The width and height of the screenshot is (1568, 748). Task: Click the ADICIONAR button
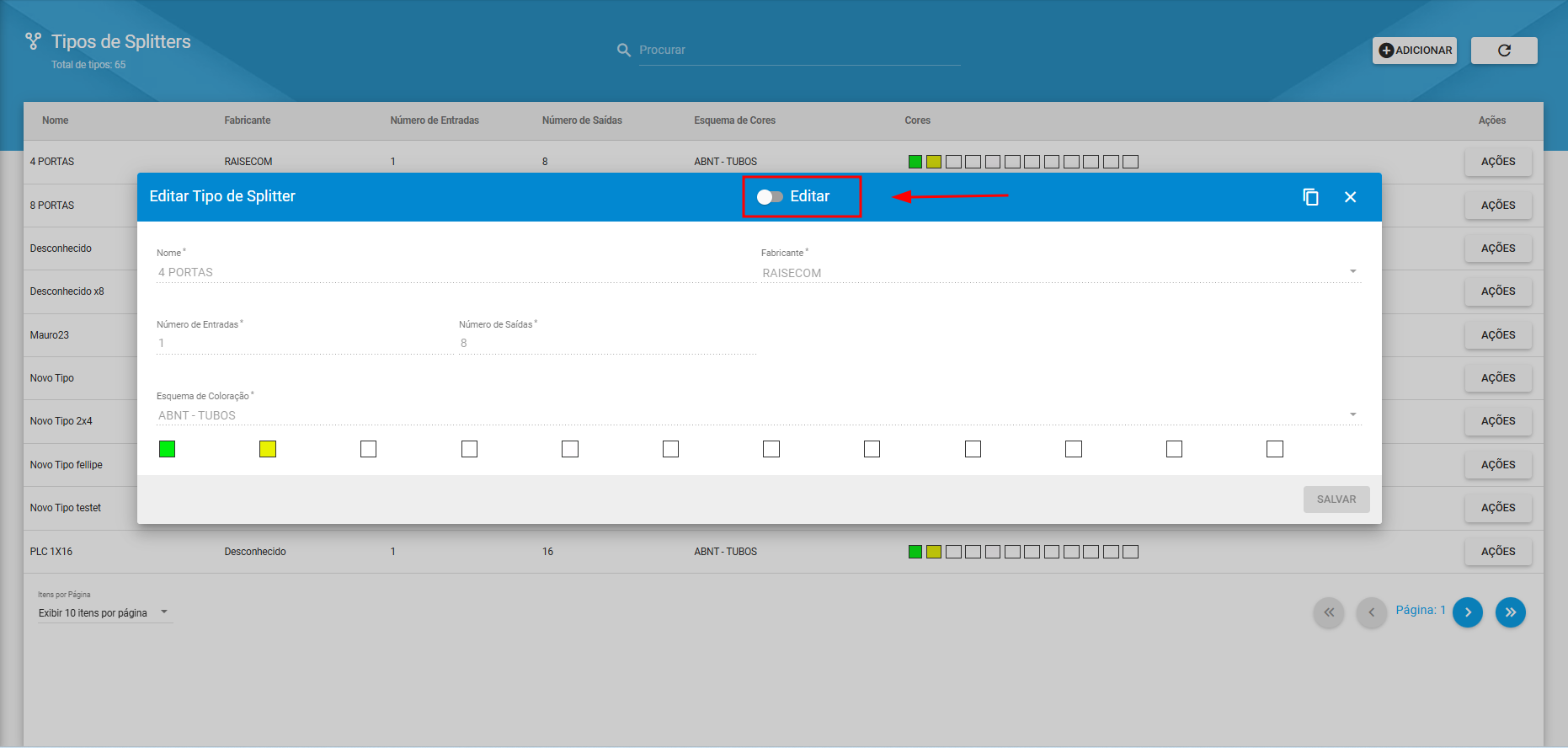(1415, 51)
